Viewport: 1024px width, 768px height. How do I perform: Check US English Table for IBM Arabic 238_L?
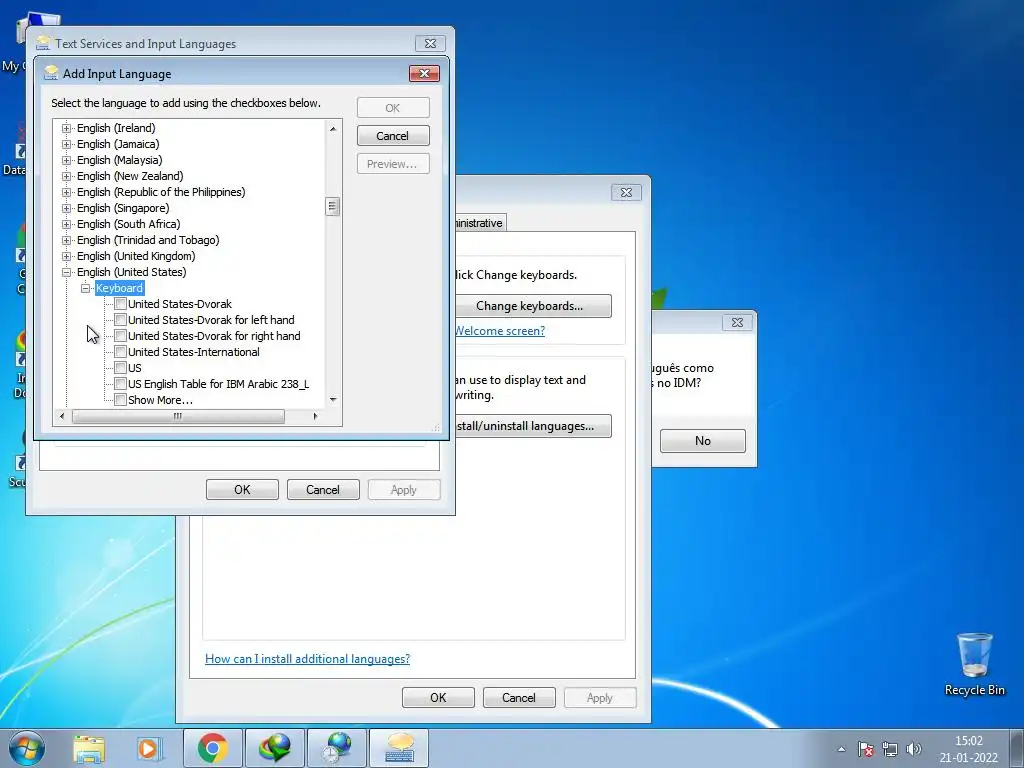tap(120, 384)
